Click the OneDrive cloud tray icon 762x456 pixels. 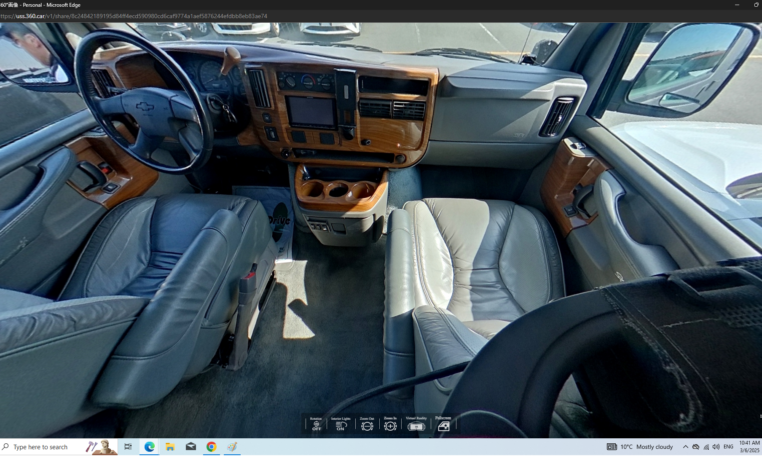point(696,447)
